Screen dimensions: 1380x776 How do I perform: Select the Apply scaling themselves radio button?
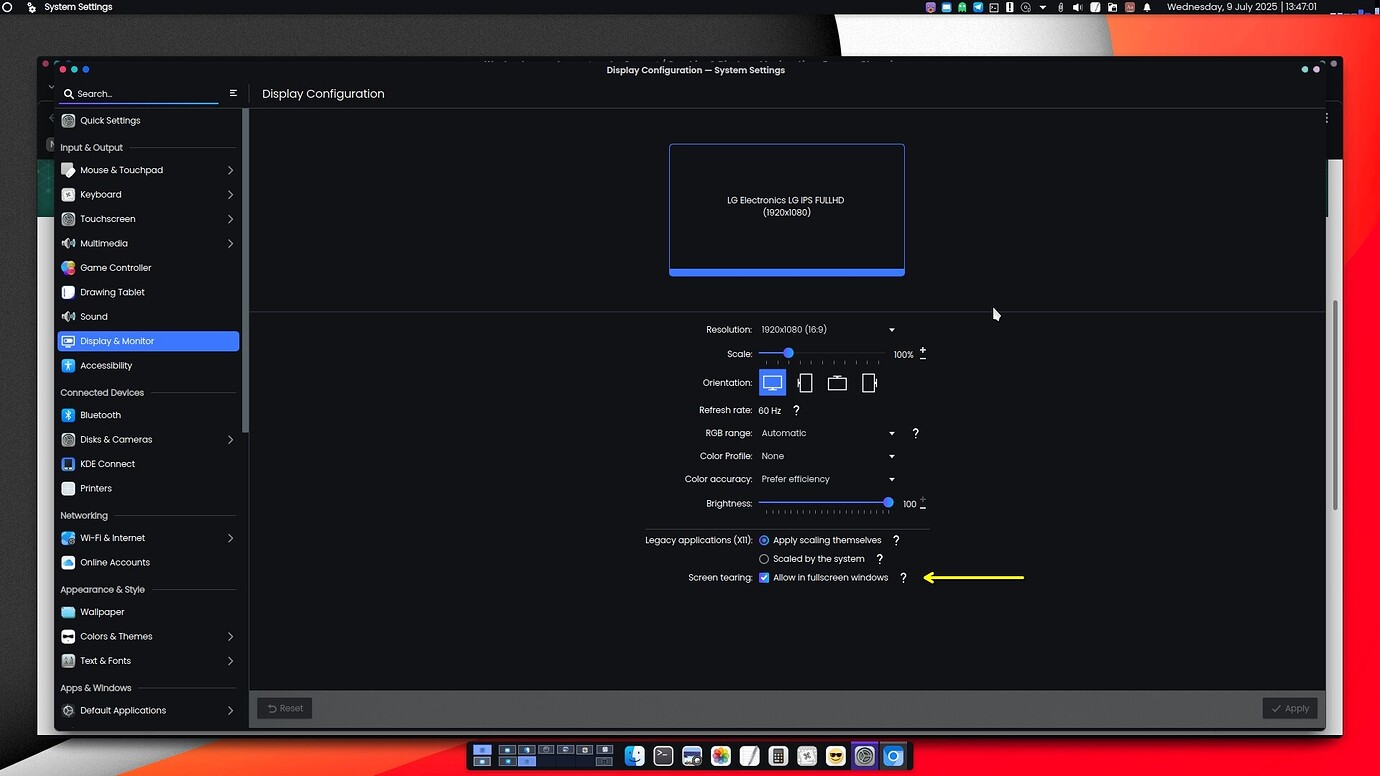(764, 540)
